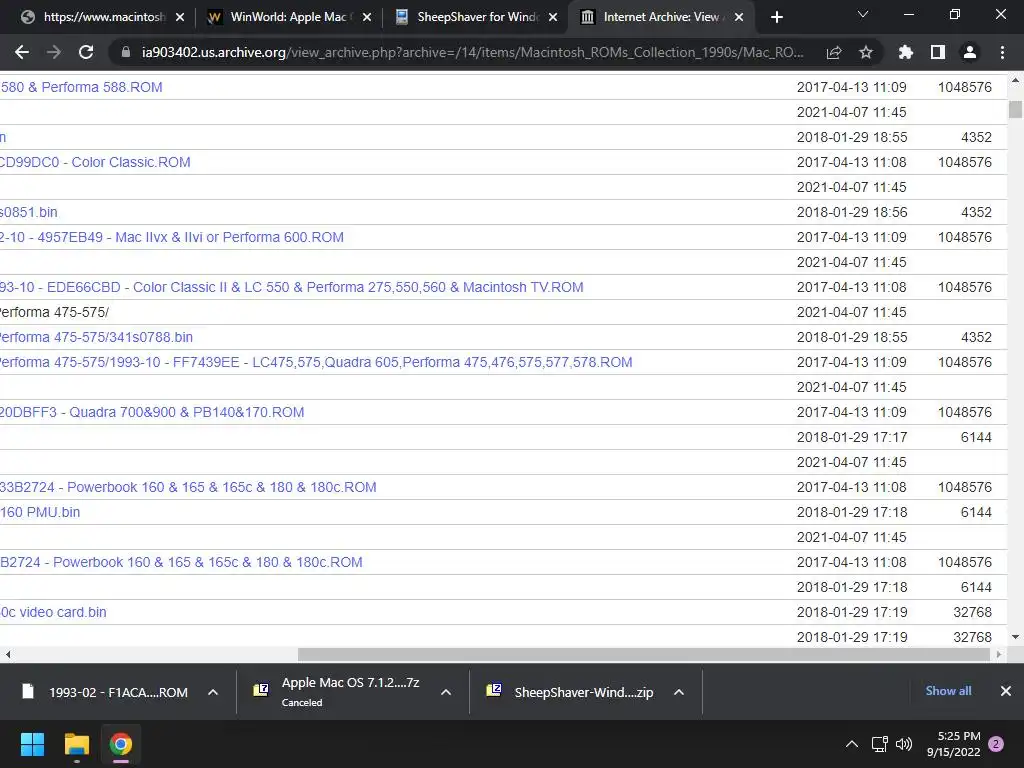Open the downloaded 1993-02 F1ACA ROM file

click(104, 692)
